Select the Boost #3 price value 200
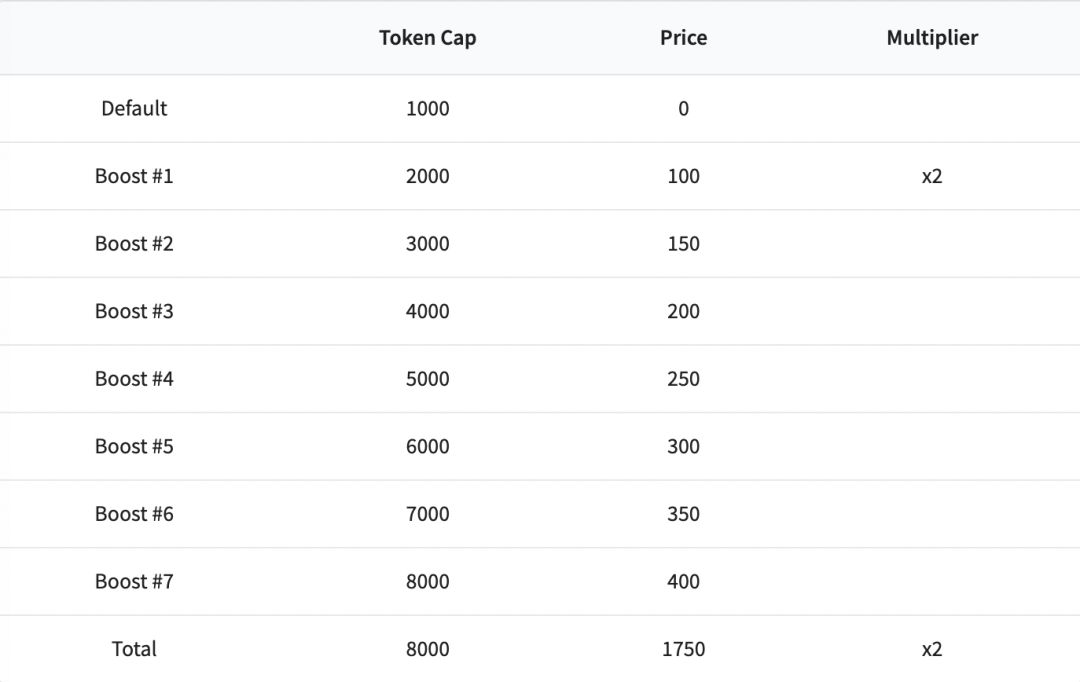This screenshot has width=1080, height=682. [x=683, y=311]
